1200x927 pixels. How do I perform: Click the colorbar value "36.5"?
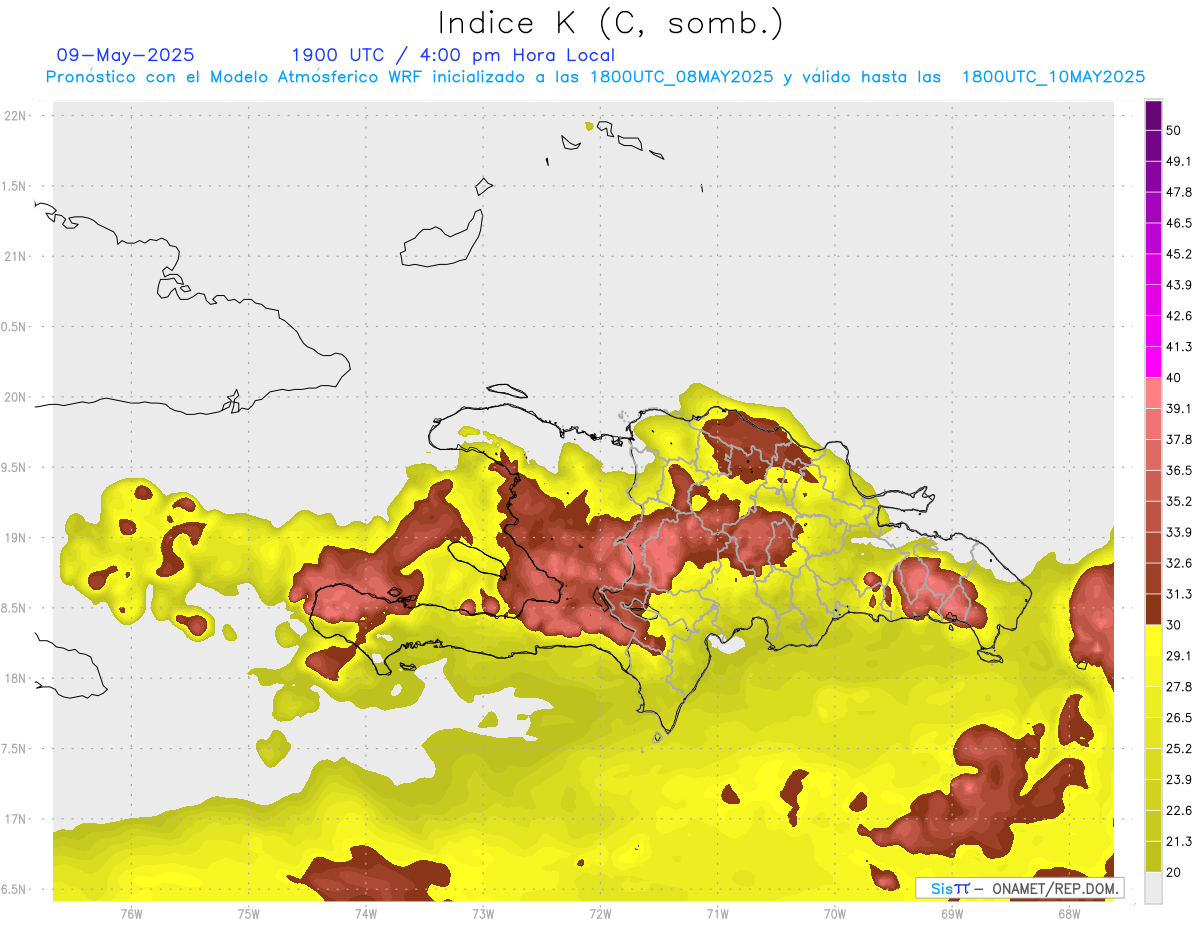click(1179, 470)
